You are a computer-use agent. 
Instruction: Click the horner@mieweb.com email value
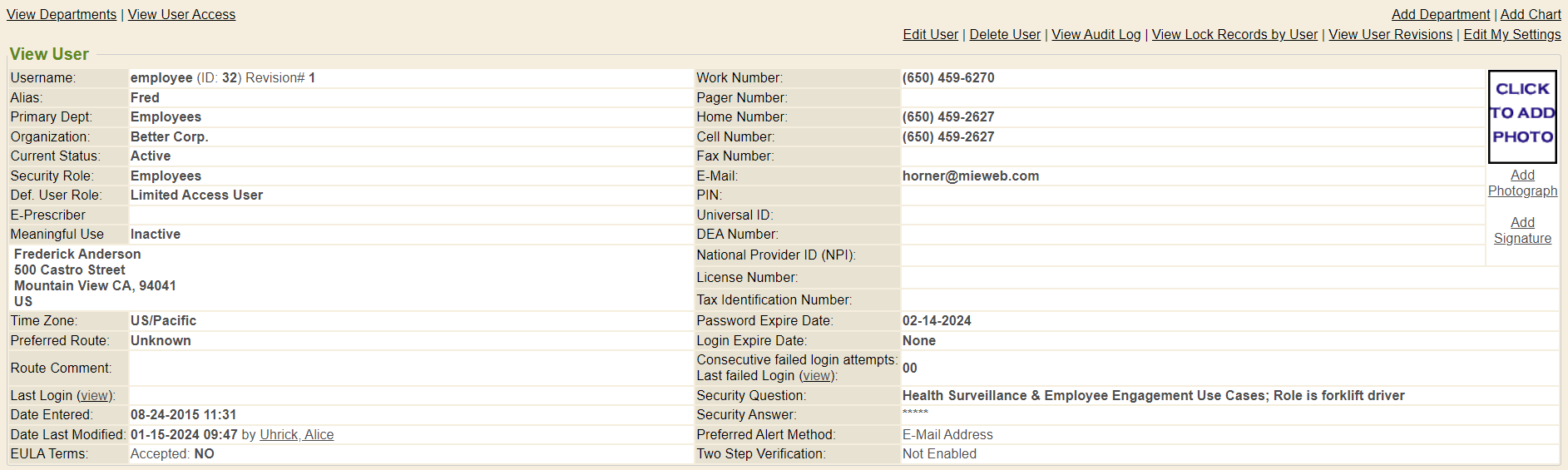click(x=970, y=176)
